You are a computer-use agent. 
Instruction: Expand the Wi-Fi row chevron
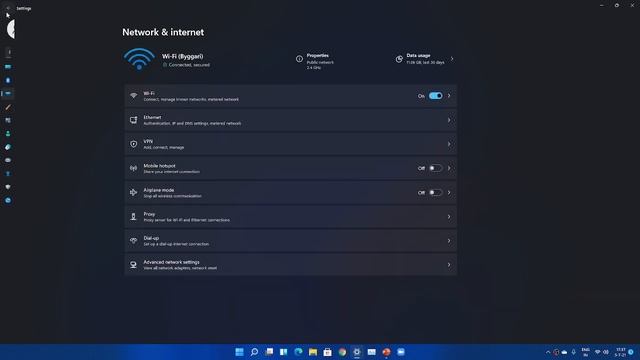(449, 96)
